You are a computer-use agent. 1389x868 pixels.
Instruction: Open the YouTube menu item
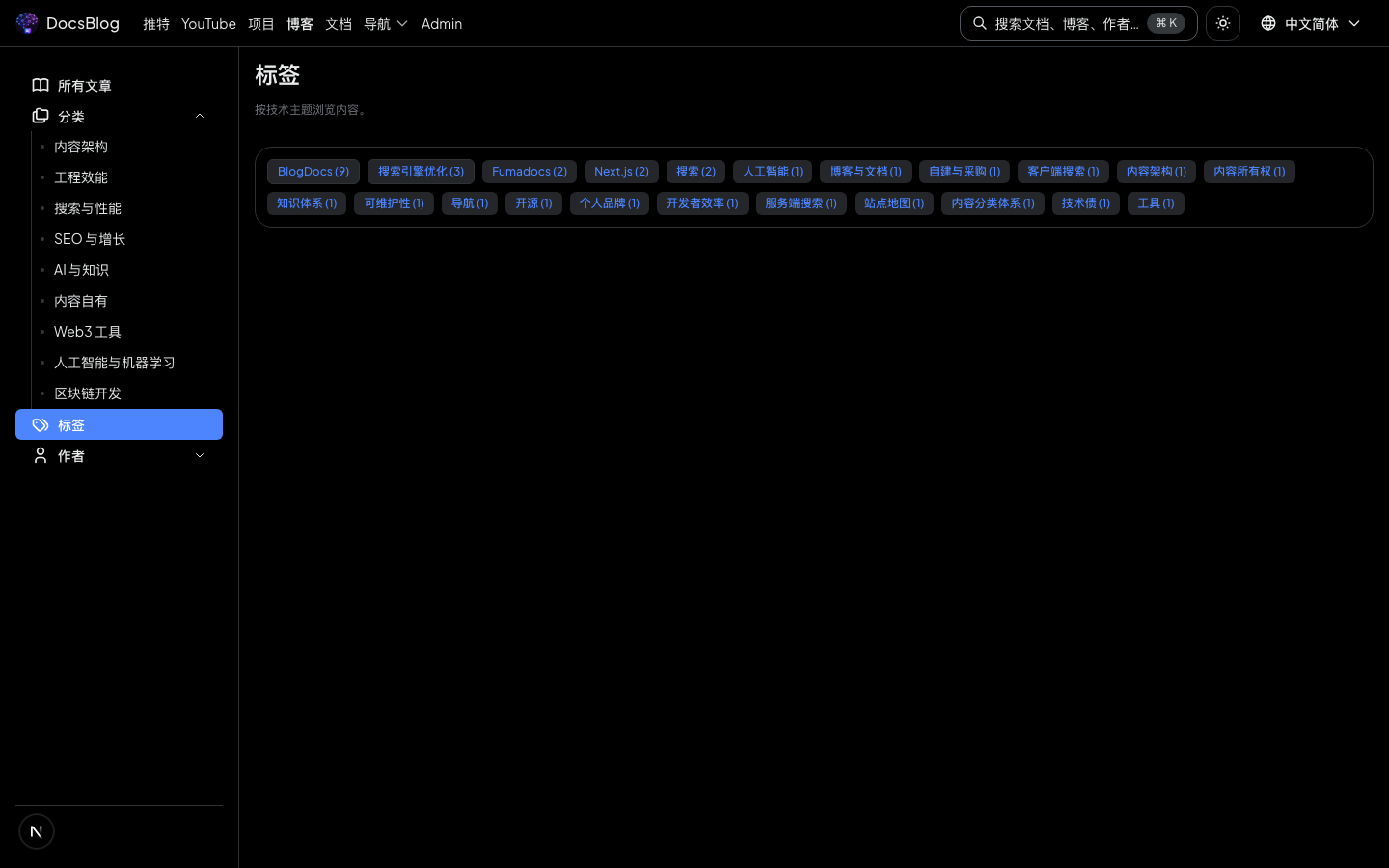click(208, 23)
